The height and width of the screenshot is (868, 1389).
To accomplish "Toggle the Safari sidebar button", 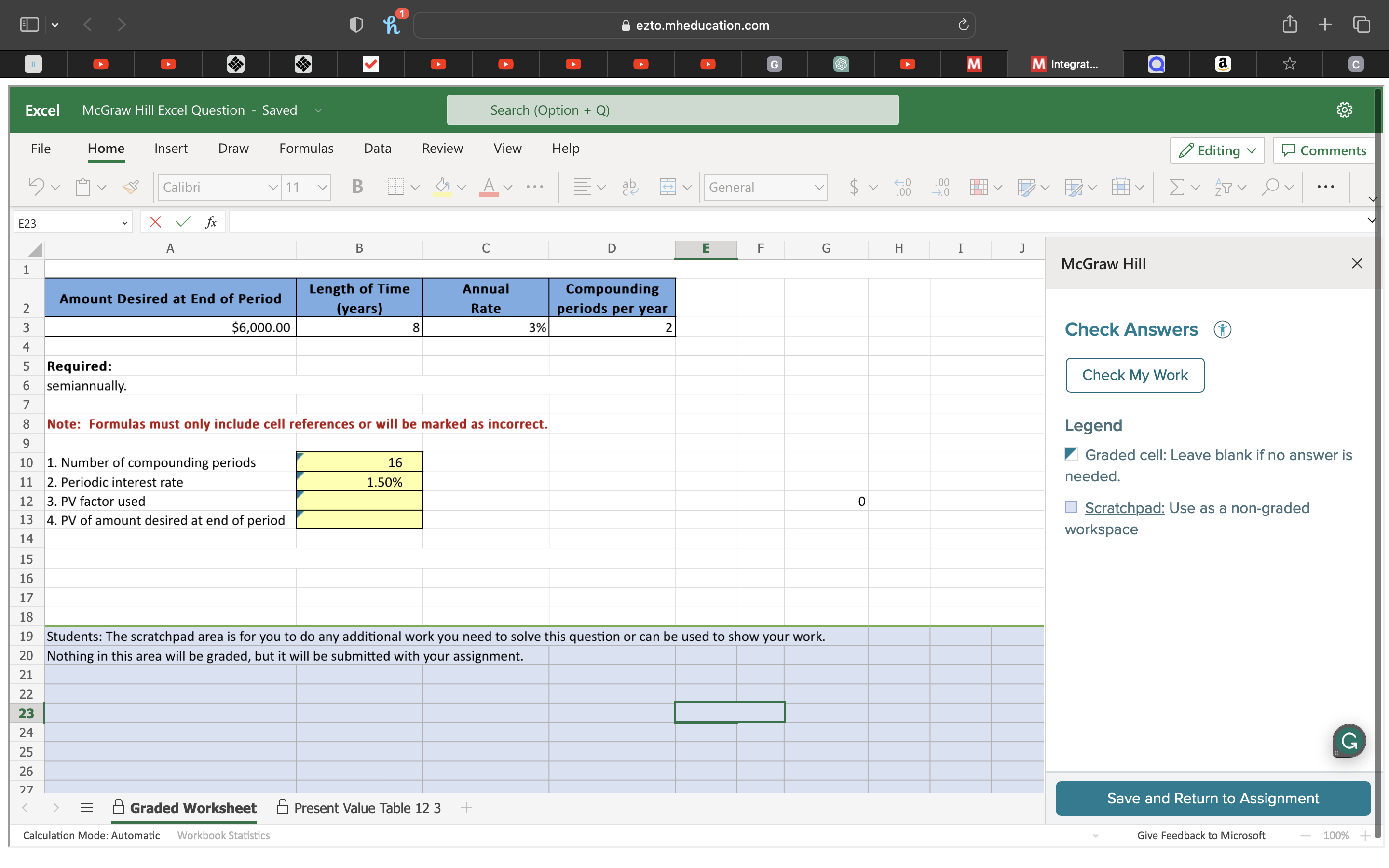I will (x=29, y=25).
